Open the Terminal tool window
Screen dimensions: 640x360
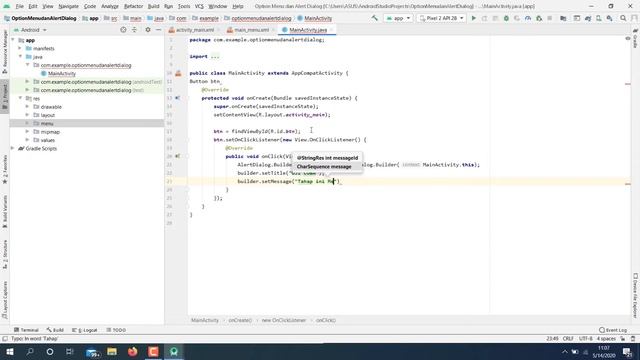[x=26, y=330]
